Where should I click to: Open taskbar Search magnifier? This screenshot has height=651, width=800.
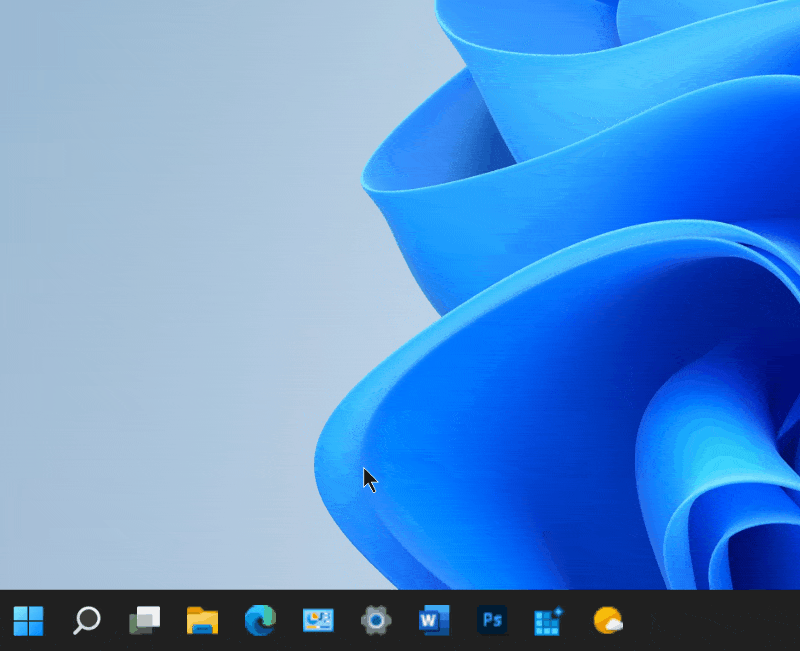point(87,620)
